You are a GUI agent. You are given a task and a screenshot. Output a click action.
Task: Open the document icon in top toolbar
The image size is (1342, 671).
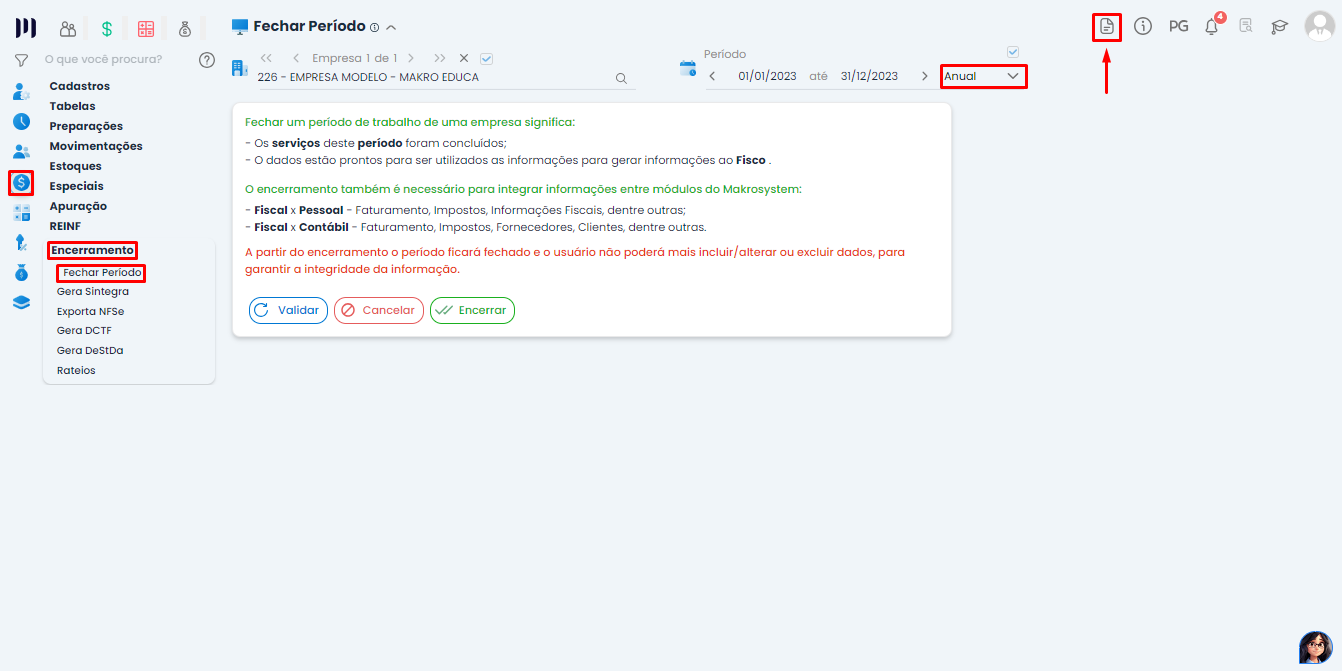1106,27
